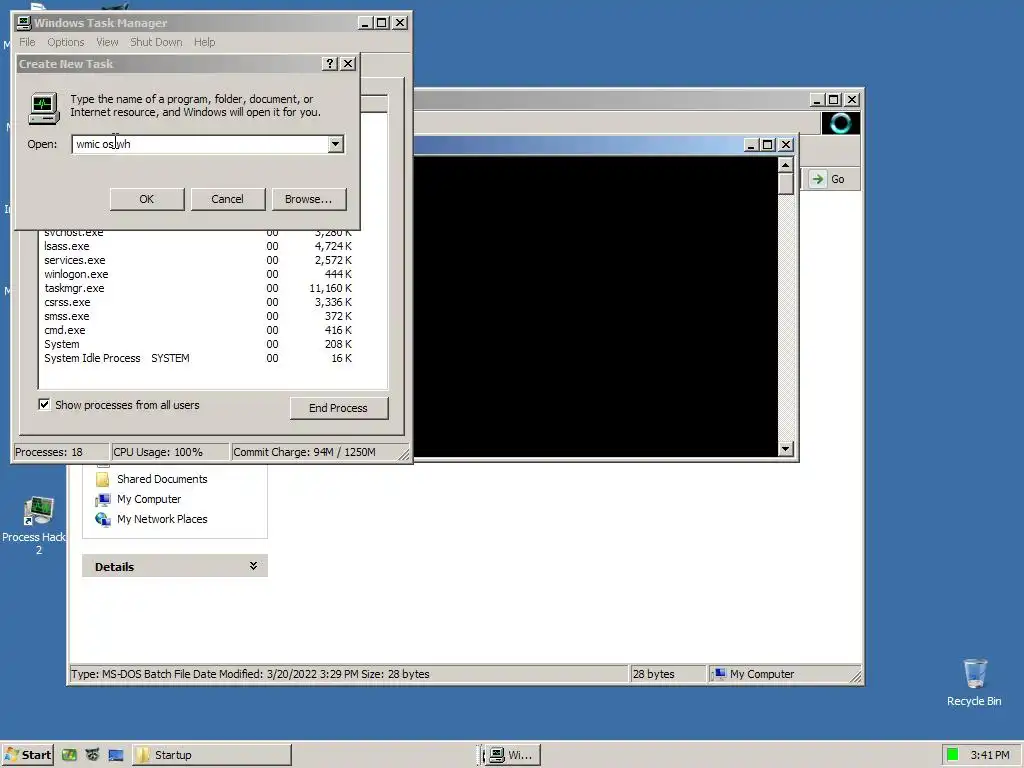Click the Show Desktop quick launch icon
The width and height of the screenshot is (1024, 768).
(x=116, y=755)
